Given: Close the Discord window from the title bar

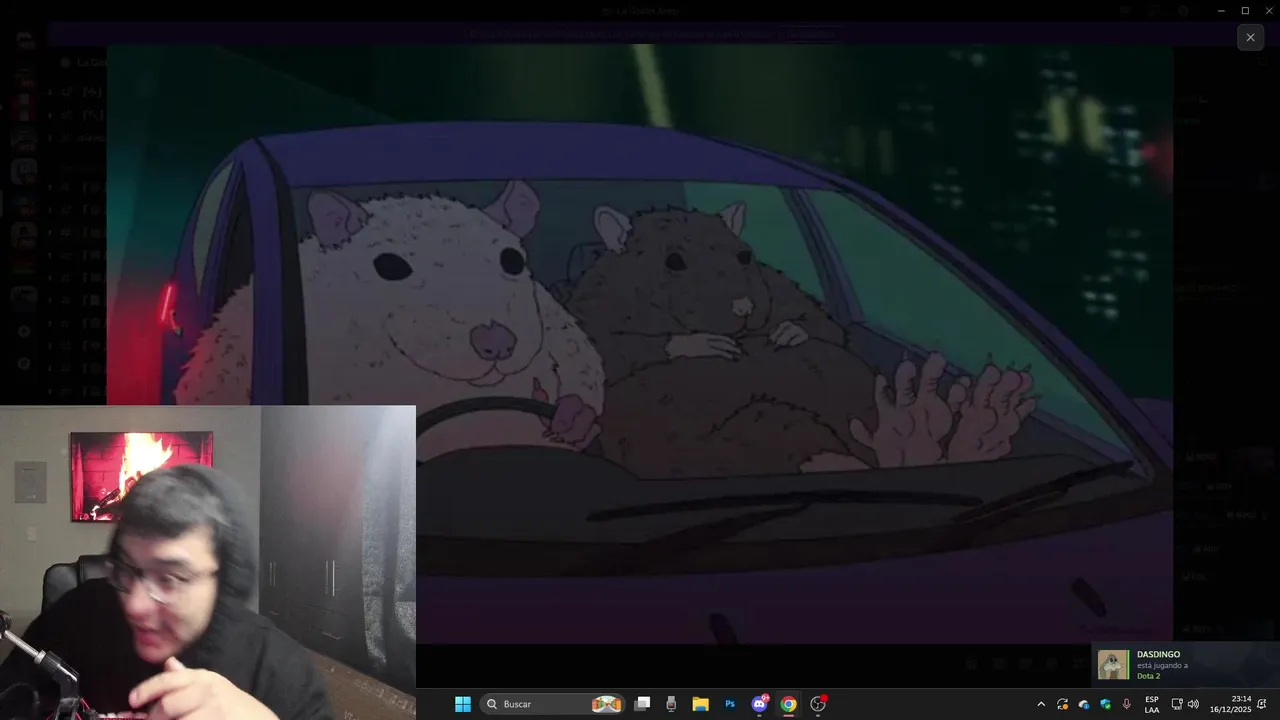Looking at the screenshot, I should (1268, 10).
